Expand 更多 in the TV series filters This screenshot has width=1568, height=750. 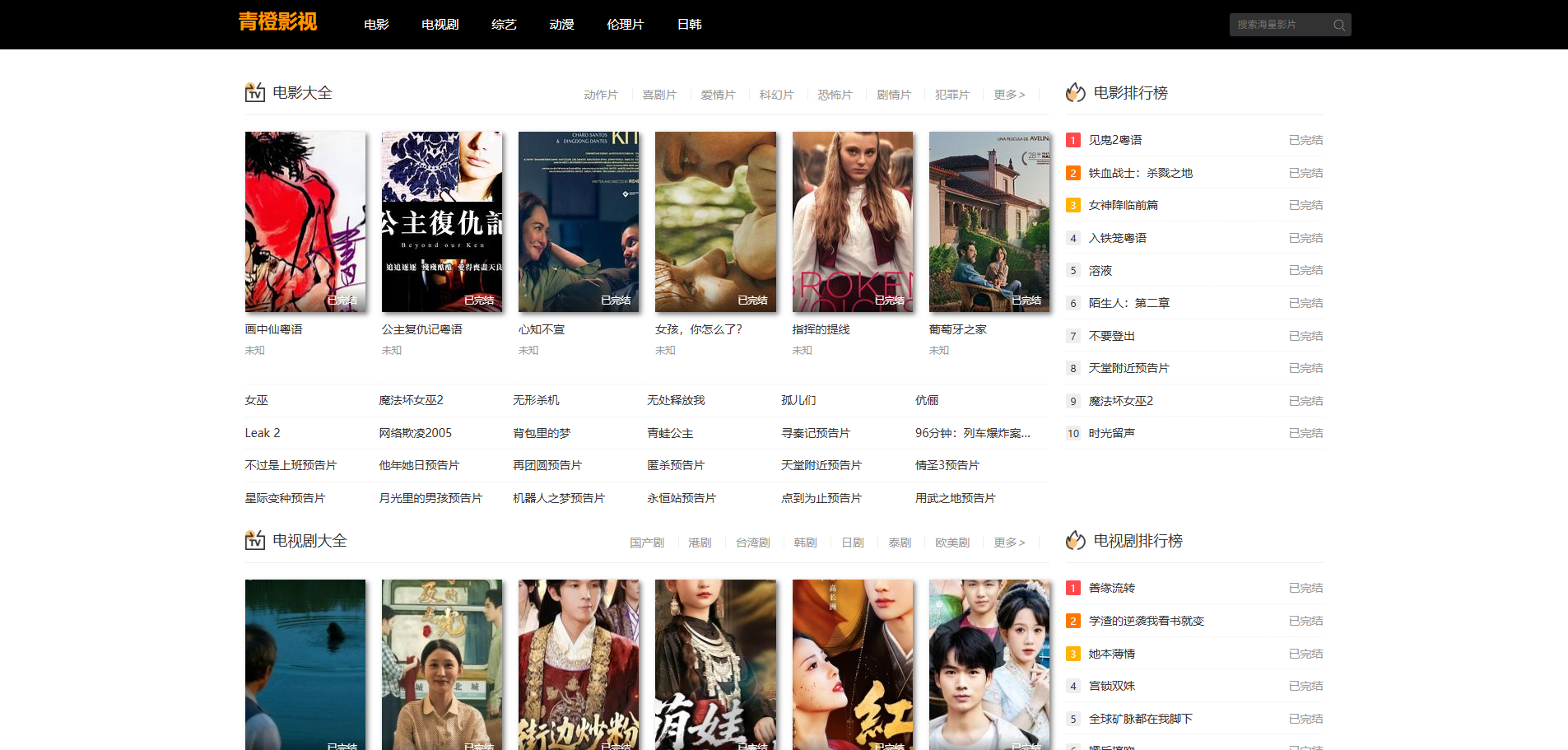click(x=1008, y=543)
